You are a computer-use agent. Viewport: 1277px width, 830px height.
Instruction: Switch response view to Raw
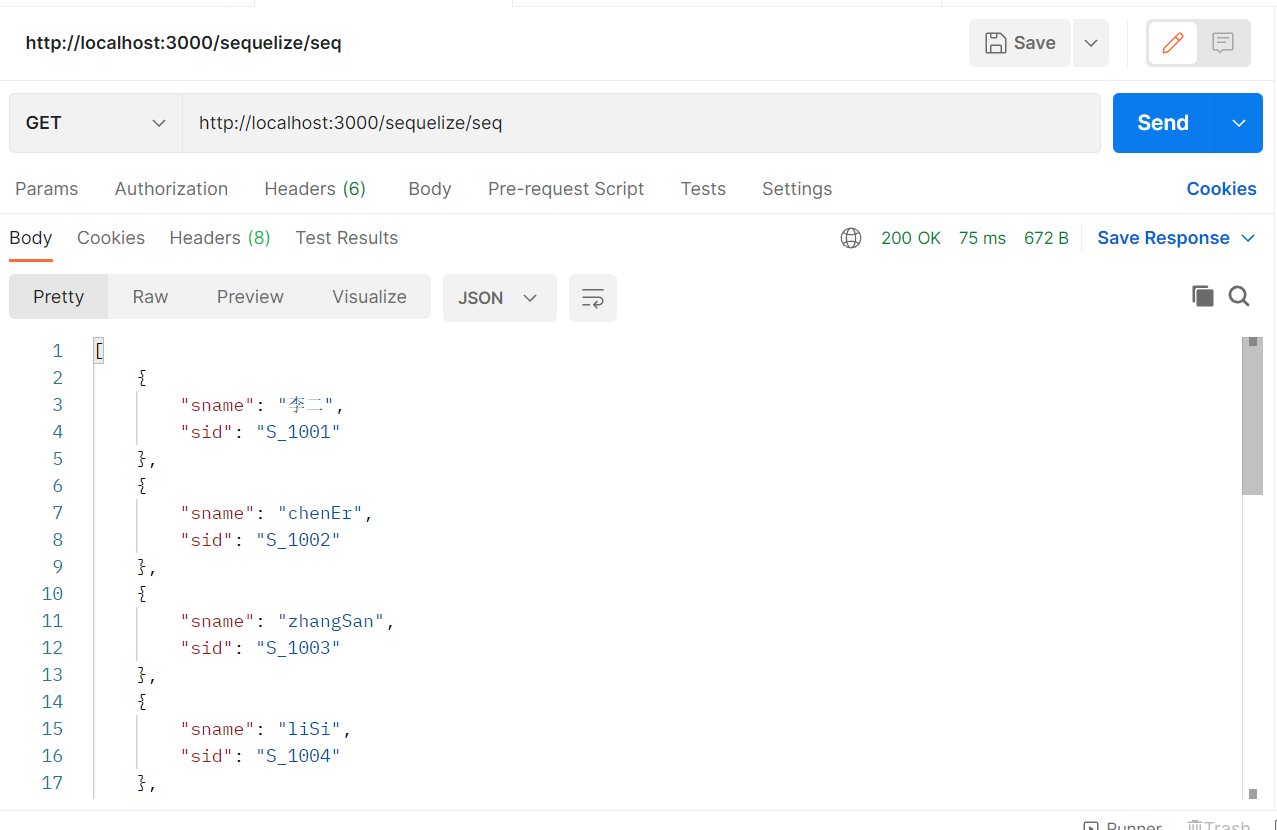[x=150, y=297]
